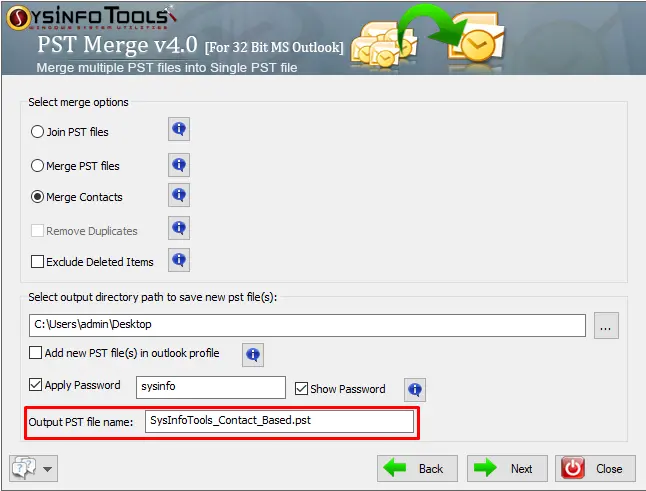646x491 pixels.
Task: Edit the Output PST file name field
Action: pos(279,421)
